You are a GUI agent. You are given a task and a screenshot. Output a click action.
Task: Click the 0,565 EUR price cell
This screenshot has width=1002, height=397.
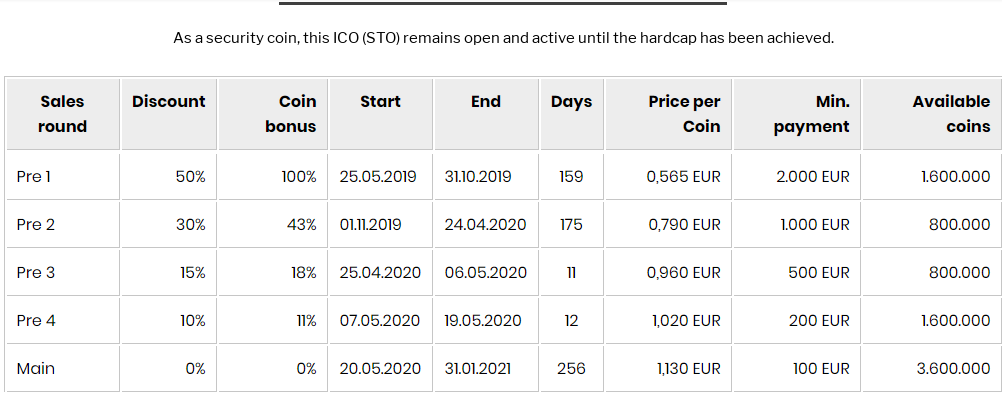point(668,176)
